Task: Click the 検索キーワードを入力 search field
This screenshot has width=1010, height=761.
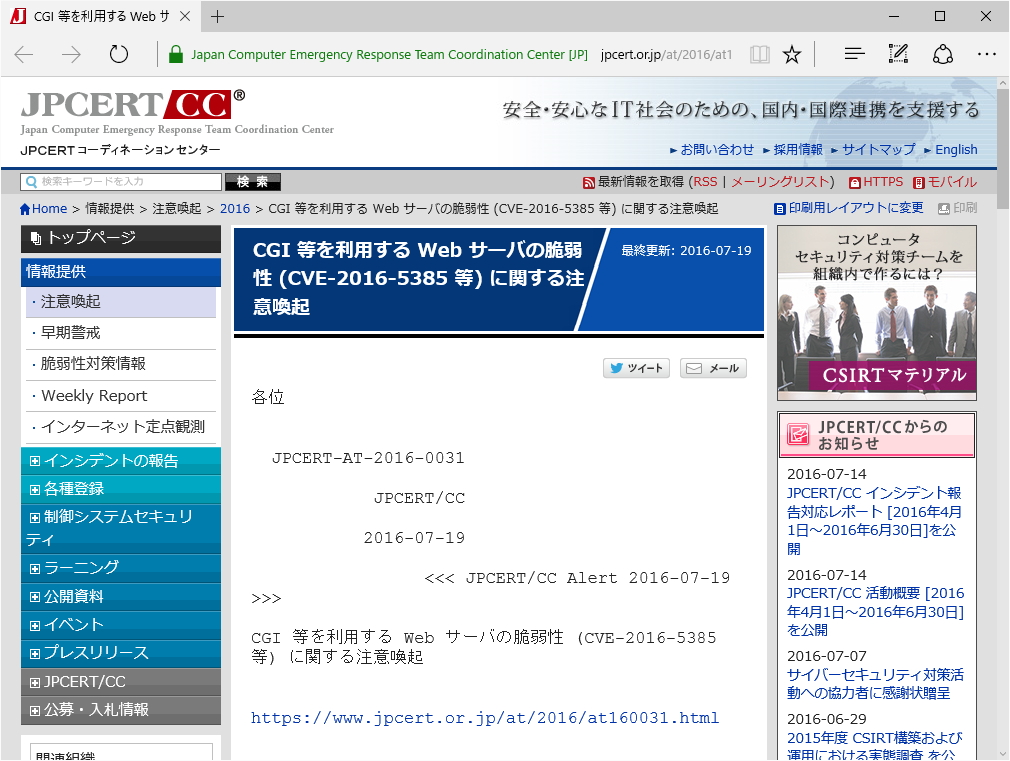Action: (x=120, y=181)
